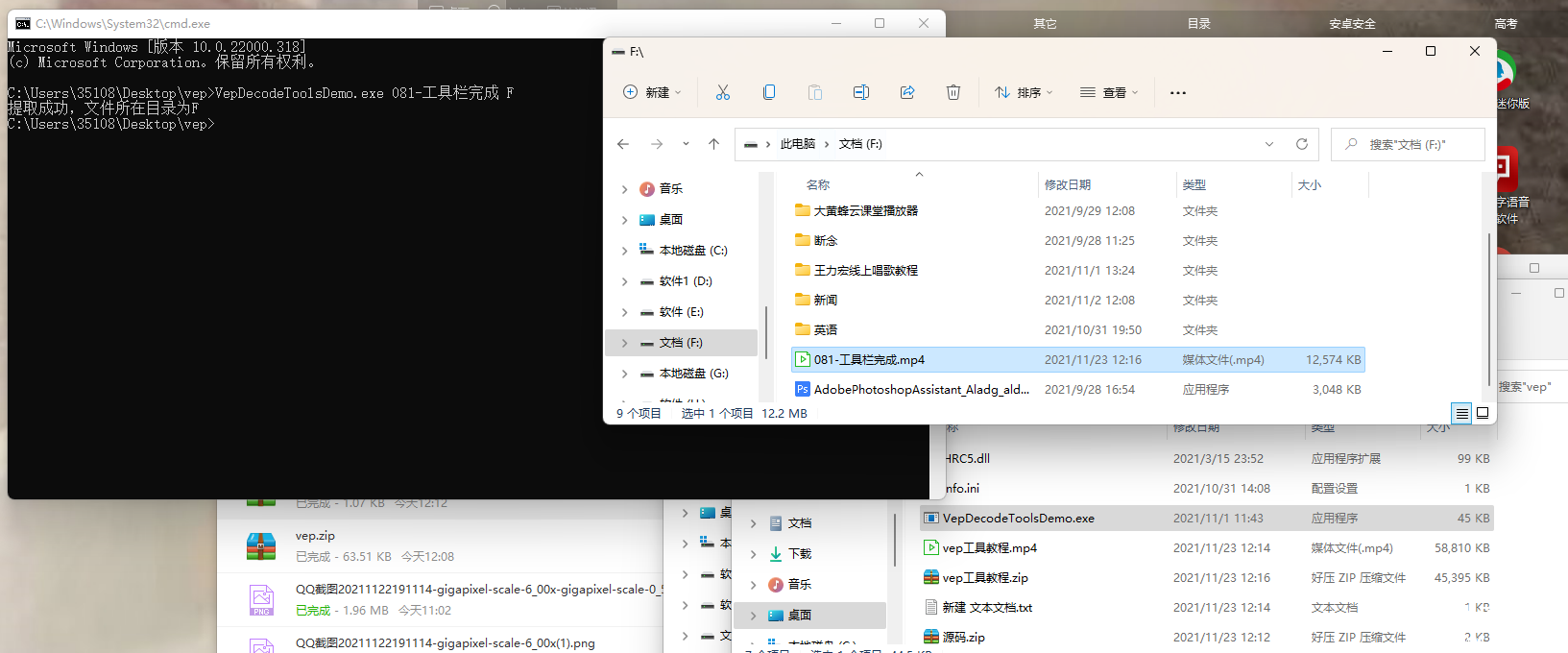Go forward using the right arrow
The image size is (1568, 653).
657,144
